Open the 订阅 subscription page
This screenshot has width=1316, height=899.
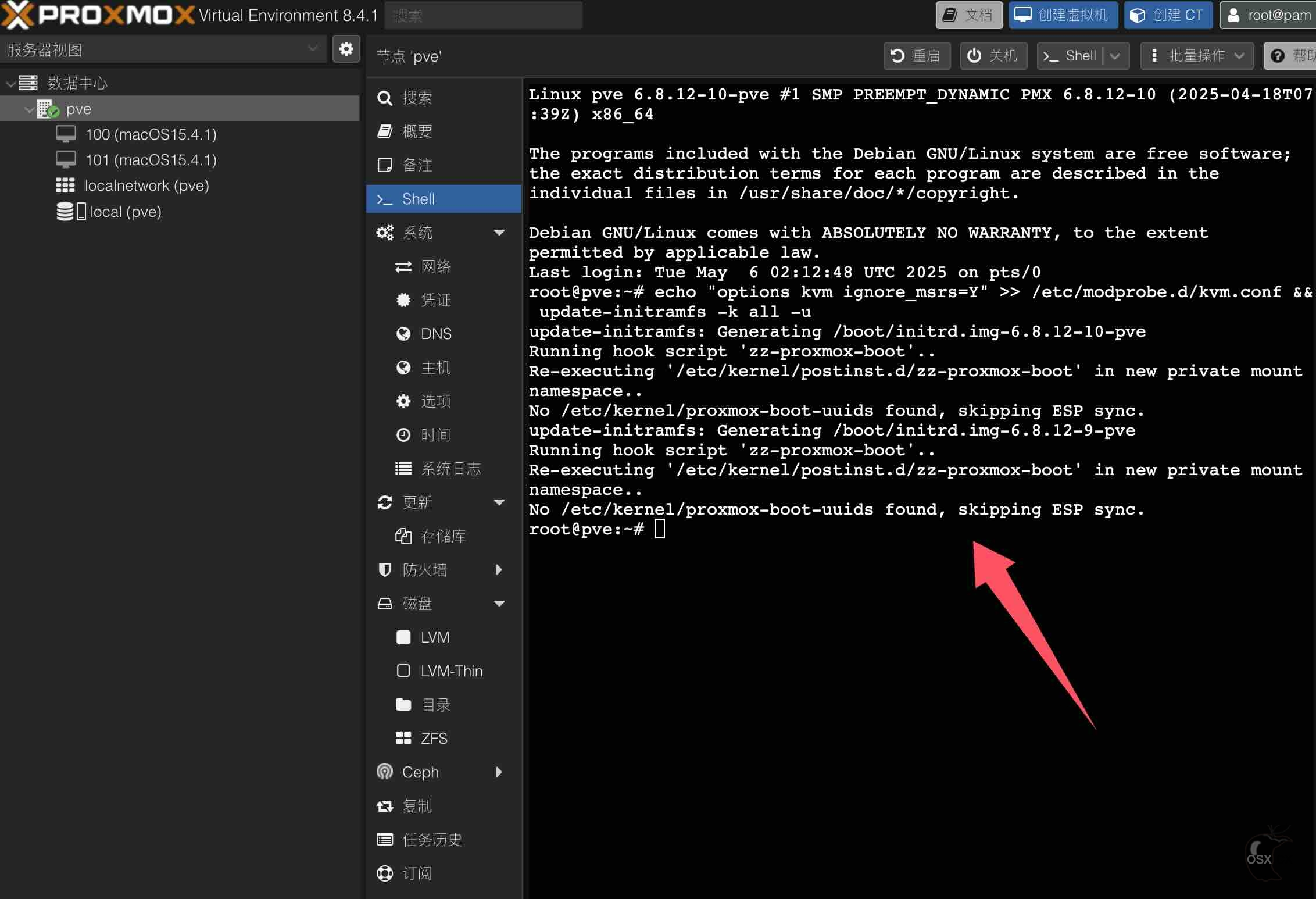click(x=444, y=873)
